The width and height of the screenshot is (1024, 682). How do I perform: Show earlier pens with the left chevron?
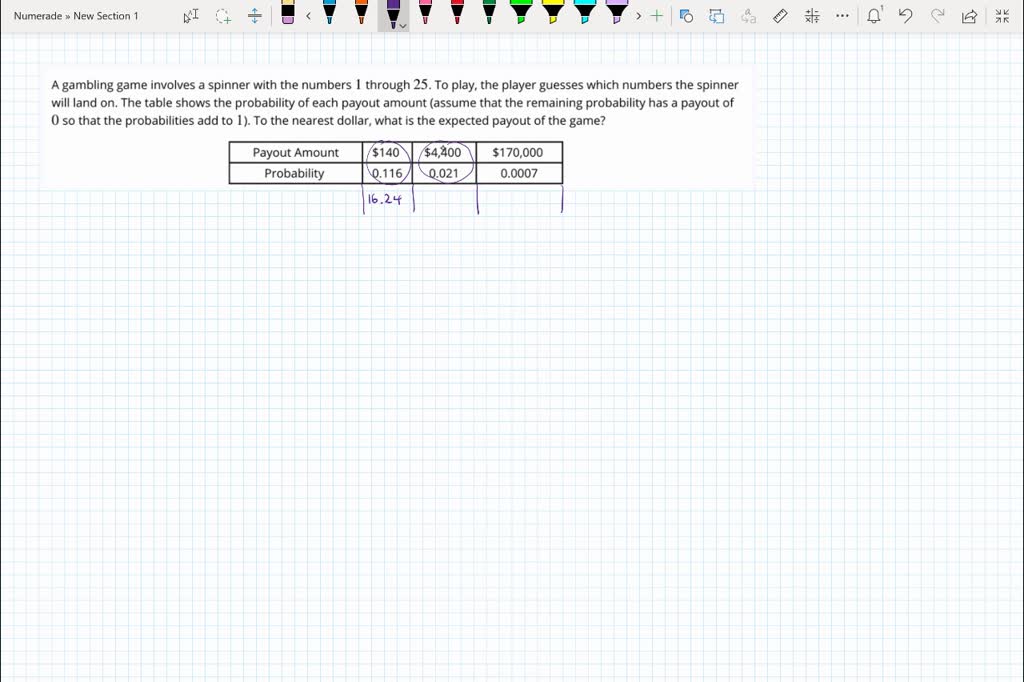308,16
